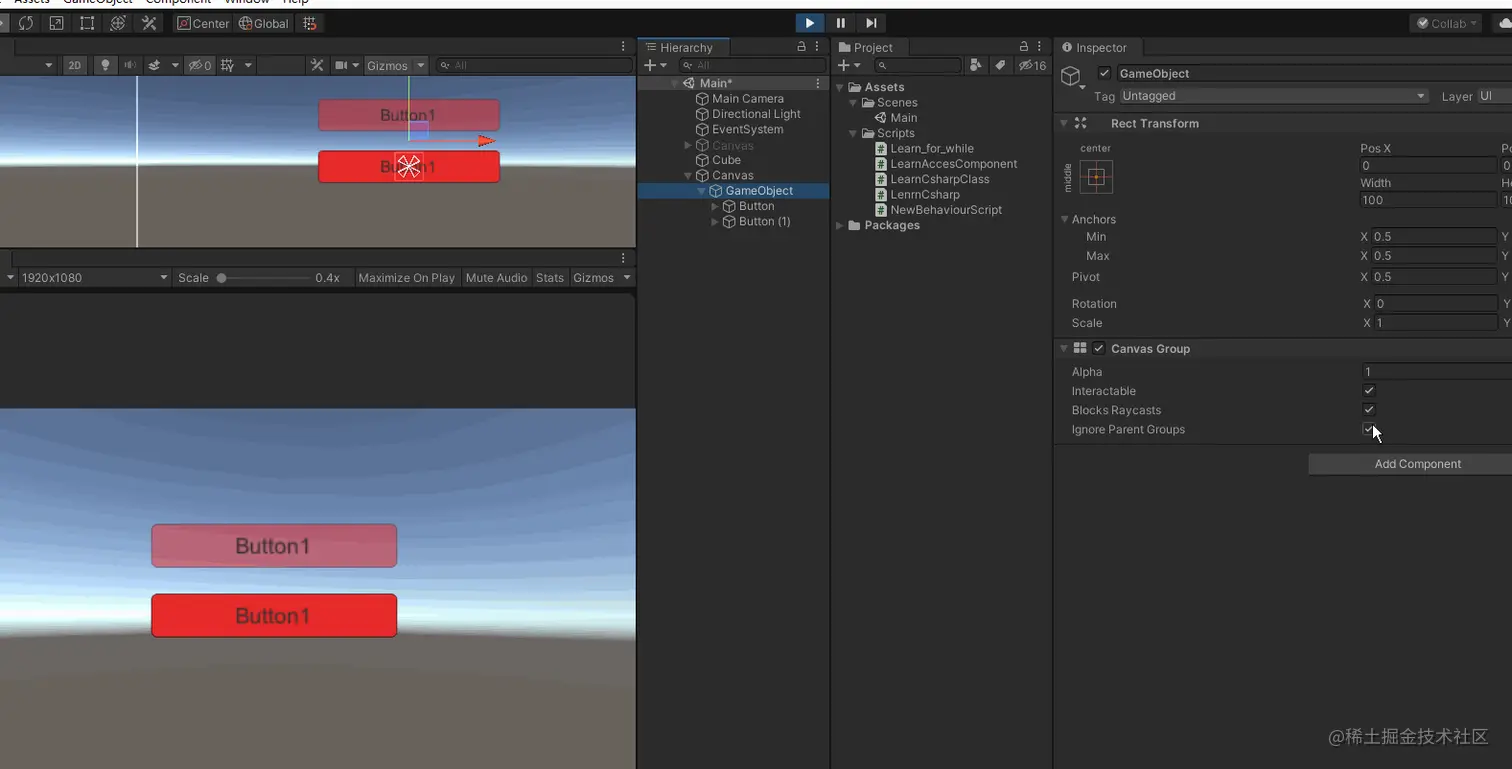Toggle scene audio speaker icon
Image resolution: width=1512 pixels, height=769 pixels.
click(x=130, y=65)
